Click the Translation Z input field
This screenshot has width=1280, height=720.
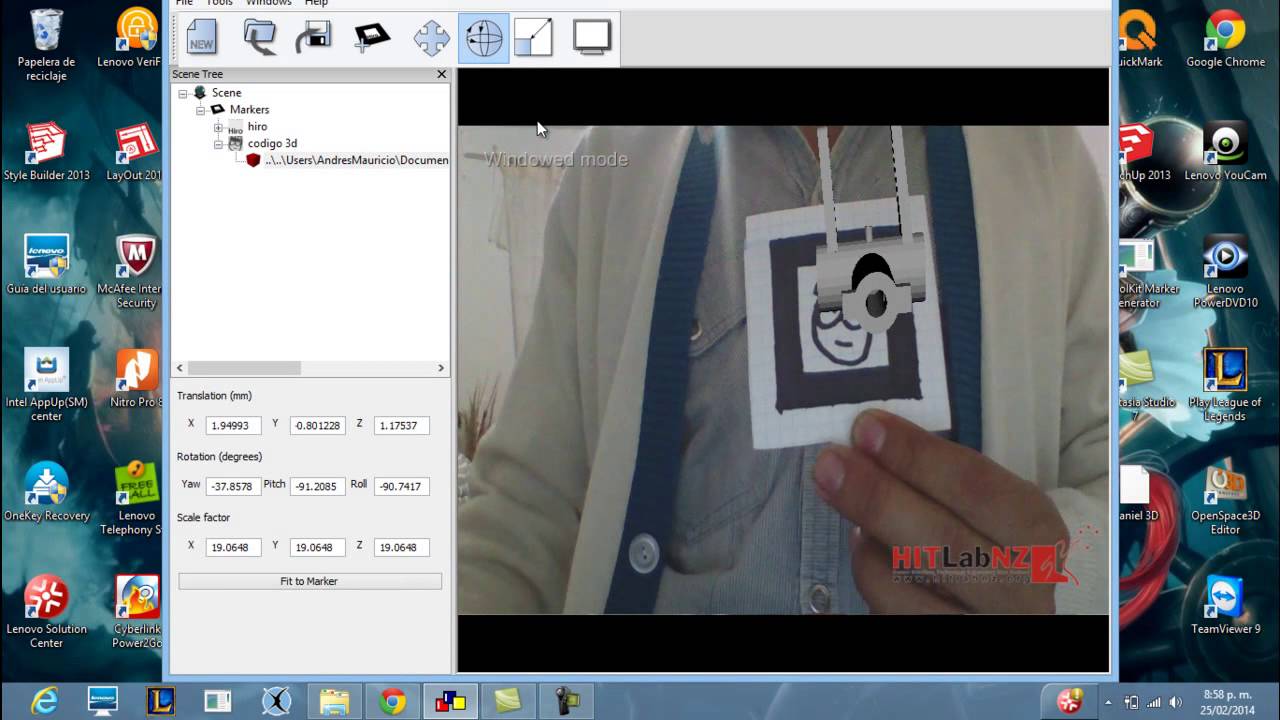coord(401,425)
